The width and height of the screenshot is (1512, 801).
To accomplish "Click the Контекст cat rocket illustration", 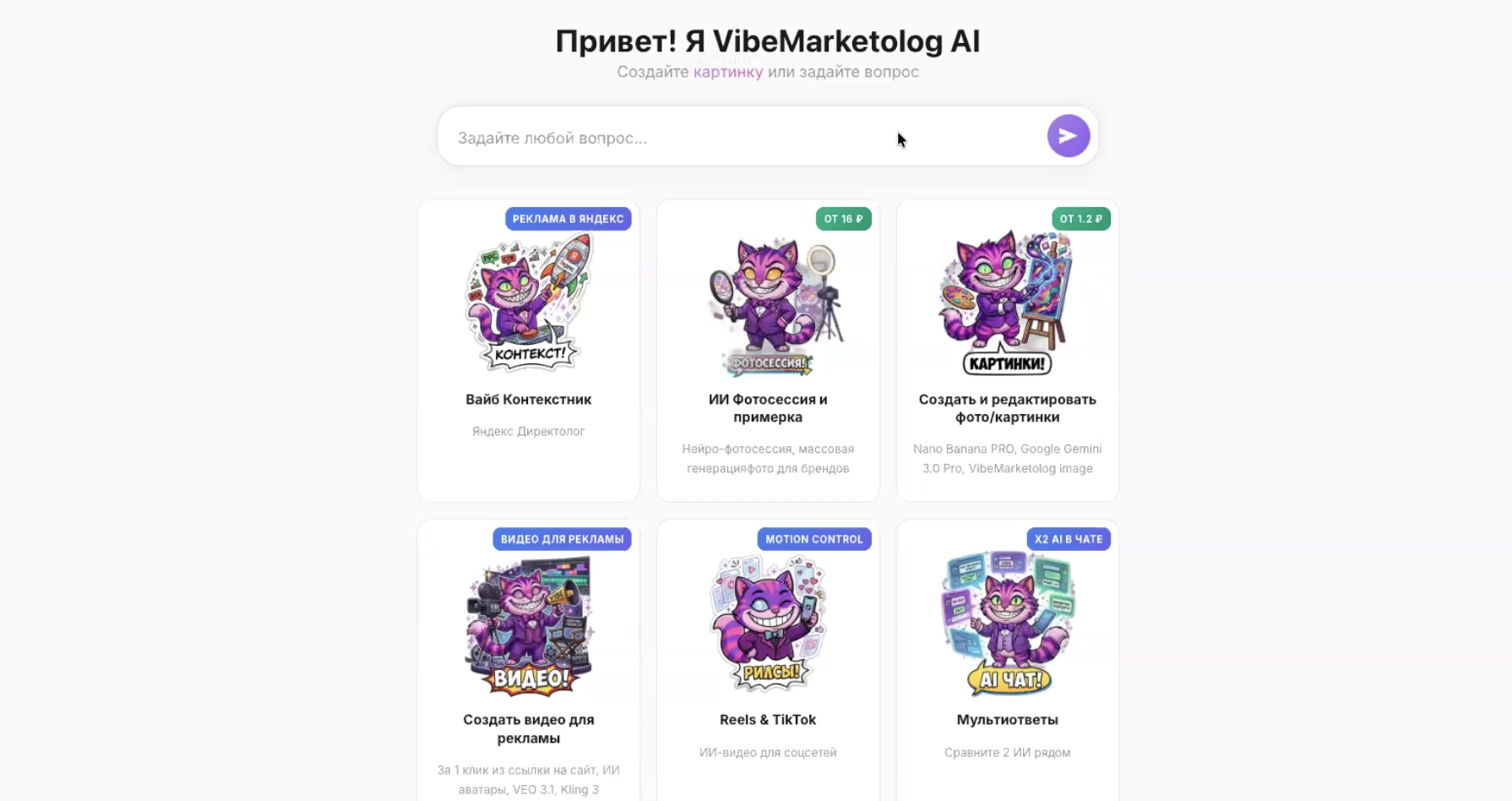I will click(529, 302).
